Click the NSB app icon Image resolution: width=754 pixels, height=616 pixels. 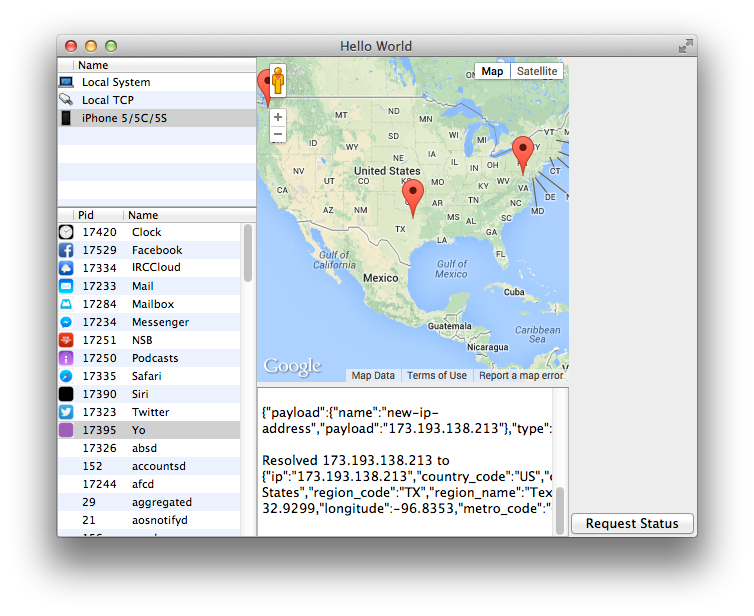[x=66, y=340]
